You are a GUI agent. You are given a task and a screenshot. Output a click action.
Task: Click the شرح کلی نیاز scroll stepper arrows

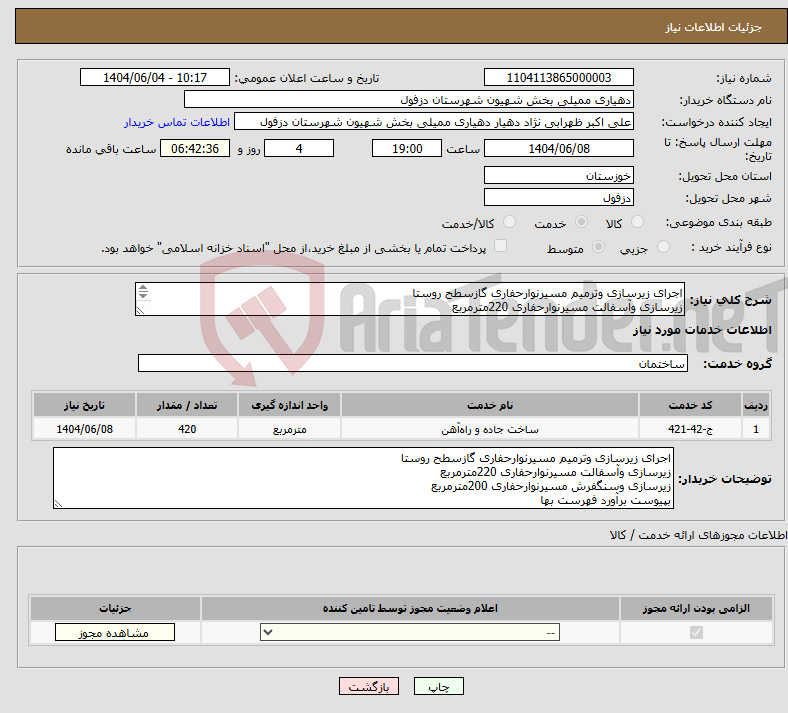143,291
